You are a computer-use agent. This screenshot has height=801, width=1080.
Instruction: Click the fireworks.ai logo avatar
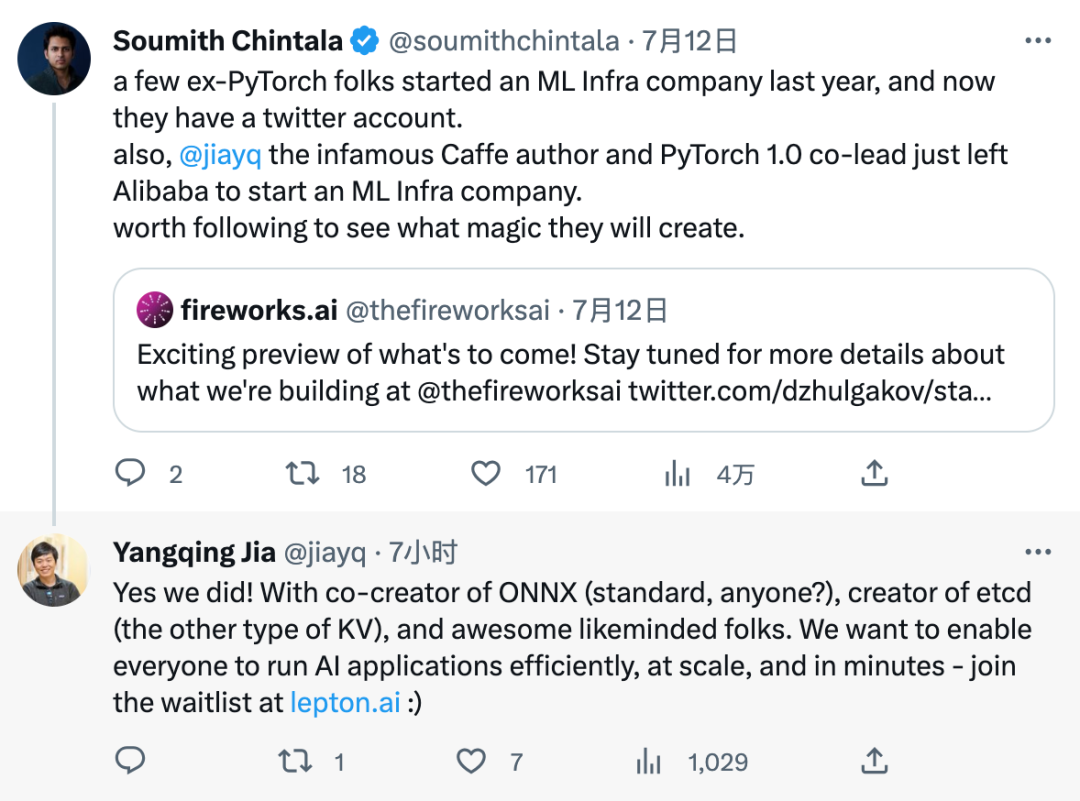(x=154, y=310)
